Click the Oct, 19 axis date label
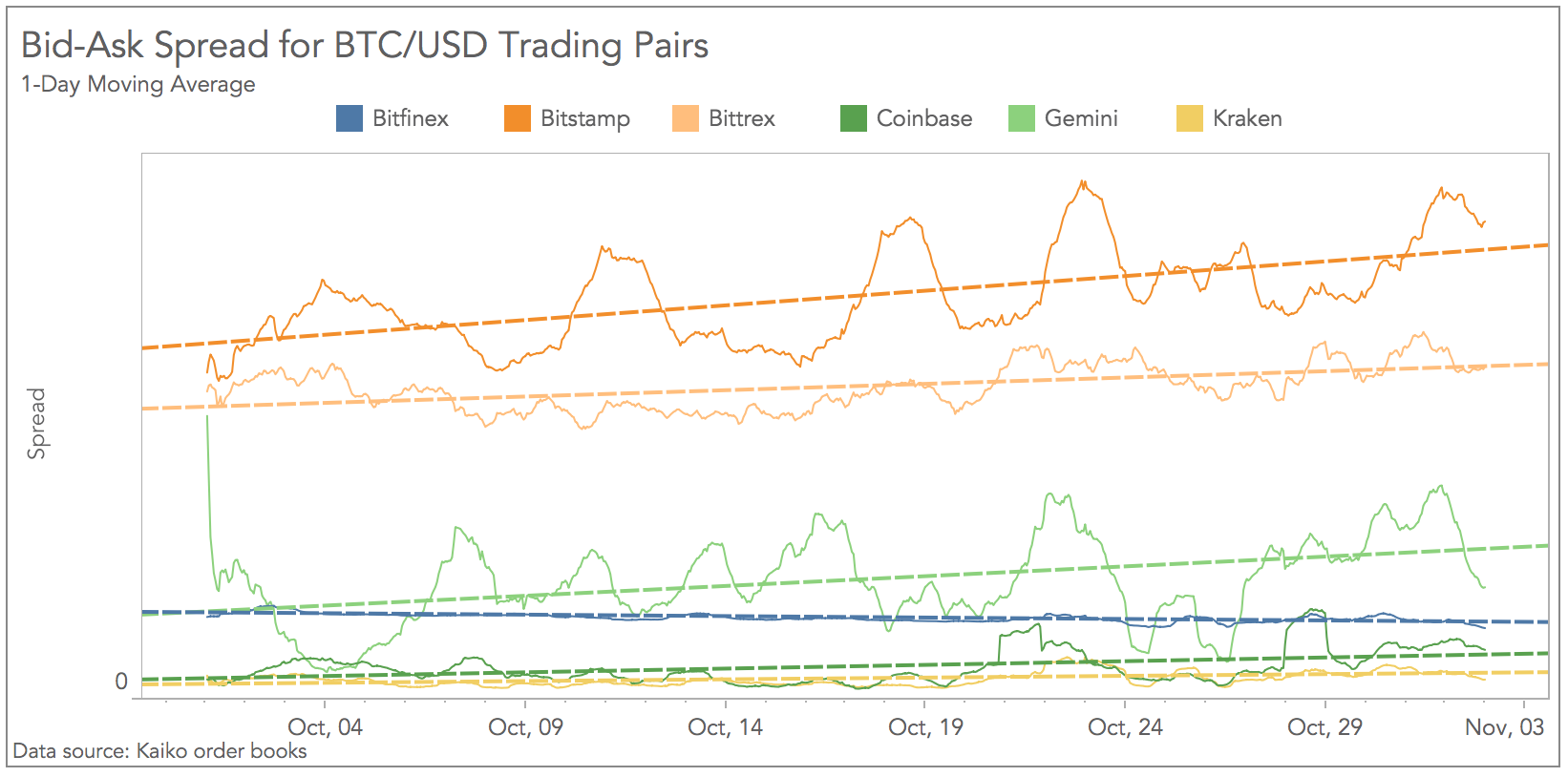 click(x=926, y=727)
